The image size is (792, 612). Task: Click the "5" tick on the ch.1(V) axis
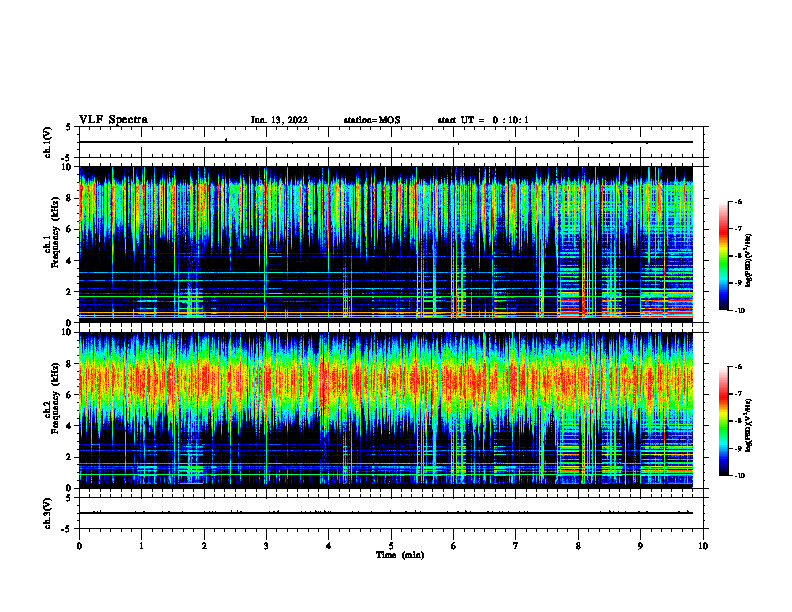[68, 127]
